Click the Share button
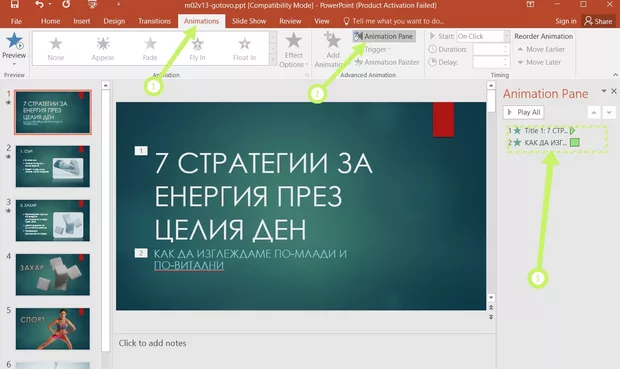The height and width of the screenshot is (369, 620). 598,21
